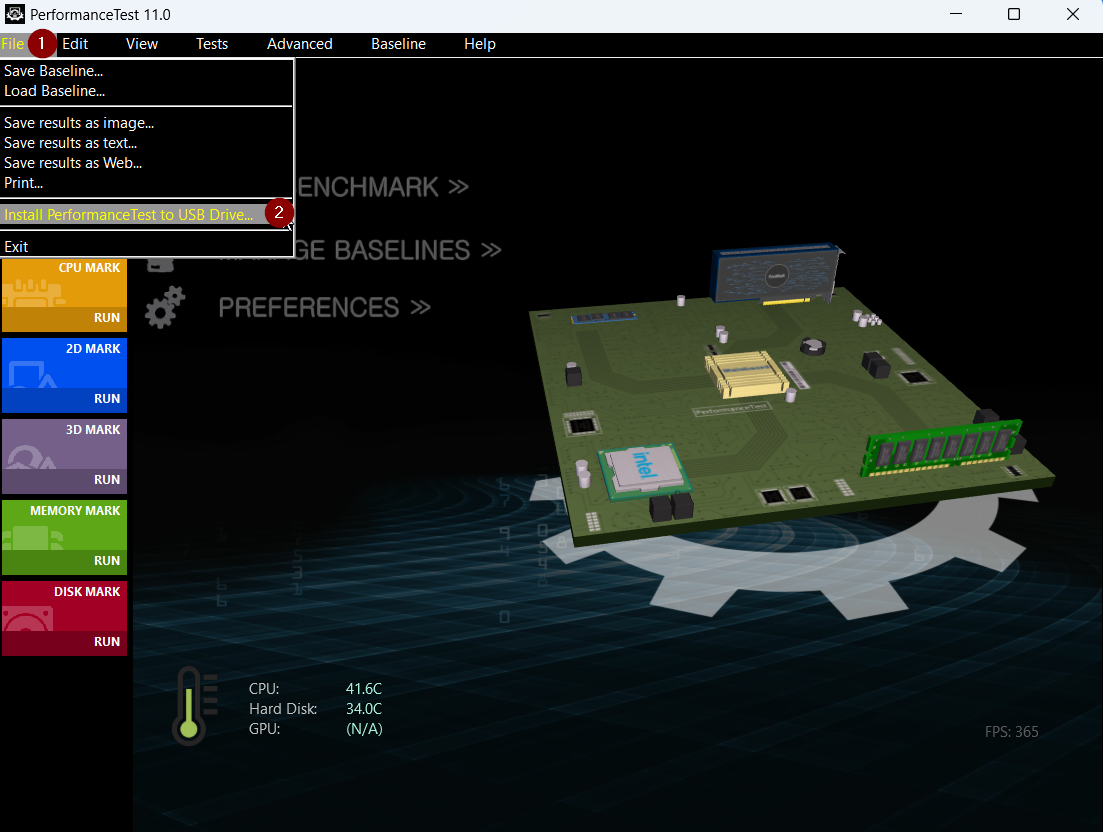This screenshot has width=1103, height=832.
Task: Run the Disk Mark test
Action: point(107,641)
